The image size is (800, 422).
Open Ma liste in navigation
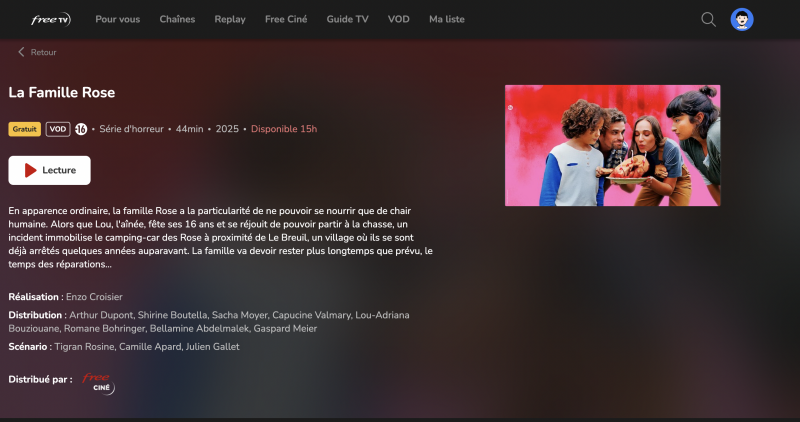(x=447, y=19)
